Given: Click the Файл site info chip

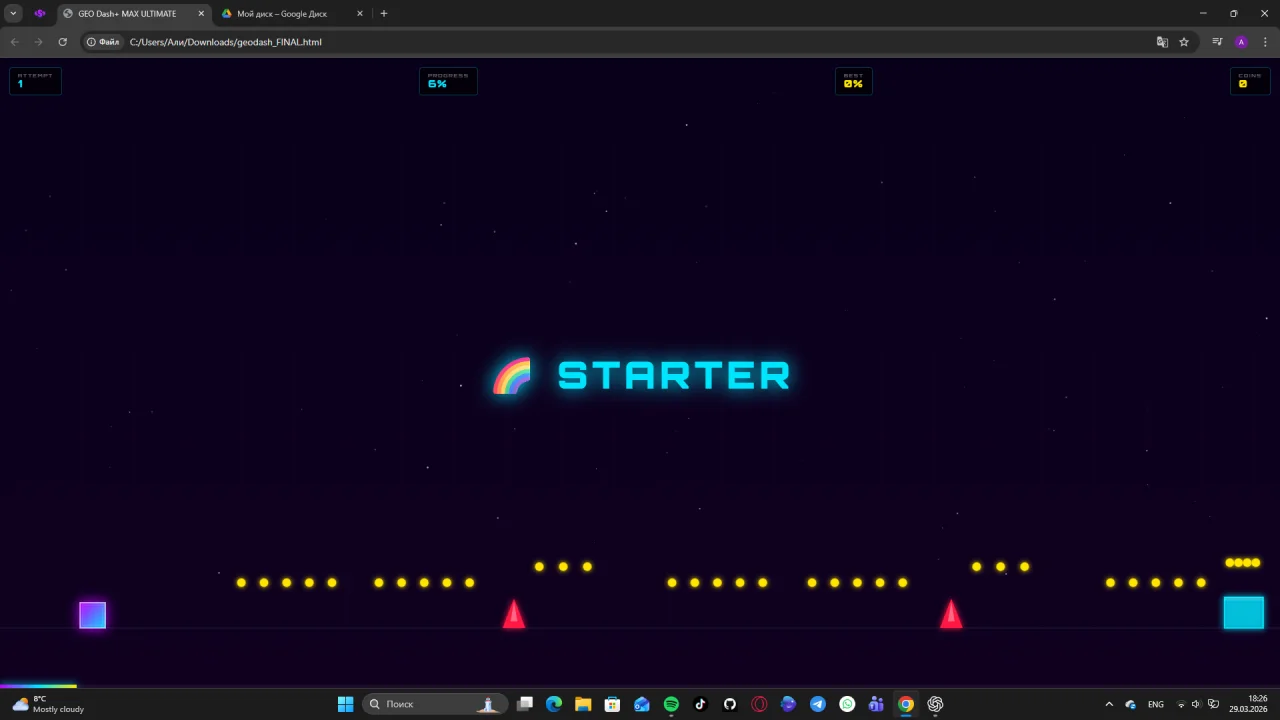Looking at the screenshot, I should 103,42.
